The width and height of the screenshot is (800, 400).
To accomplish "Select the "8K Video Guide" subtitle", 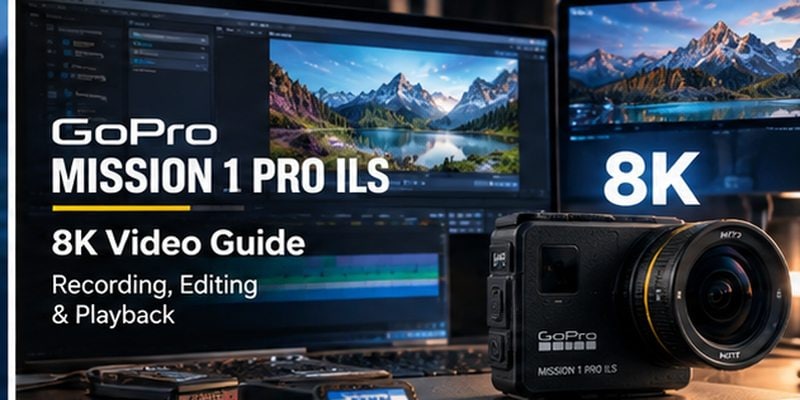I will click(178, 243).
